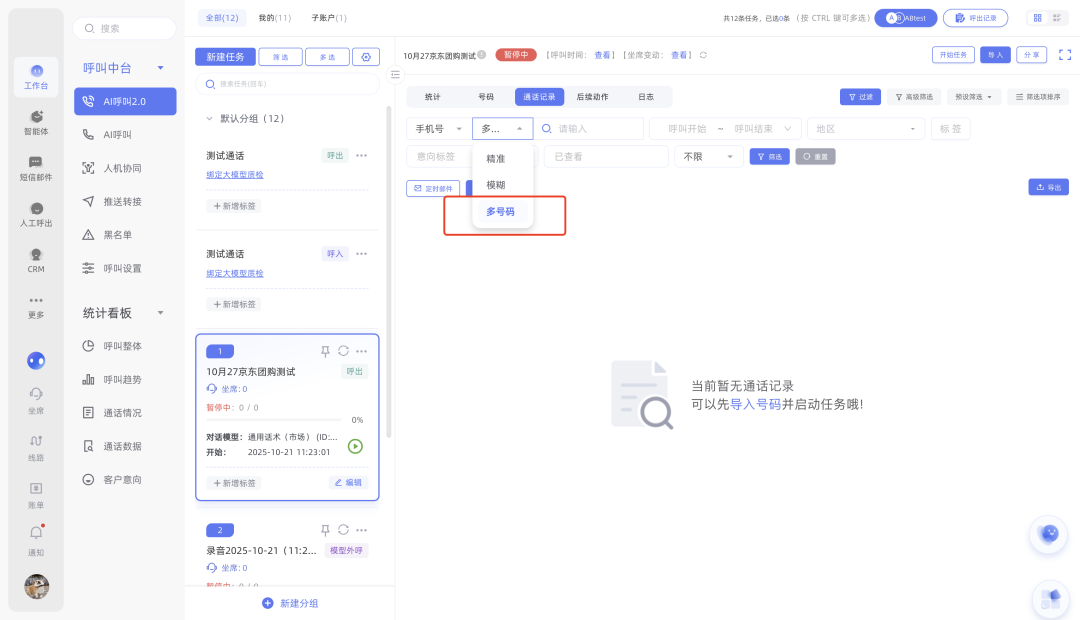Switch to the 号码 tab
Viewport: 1080px width, 620px height.
485,97
